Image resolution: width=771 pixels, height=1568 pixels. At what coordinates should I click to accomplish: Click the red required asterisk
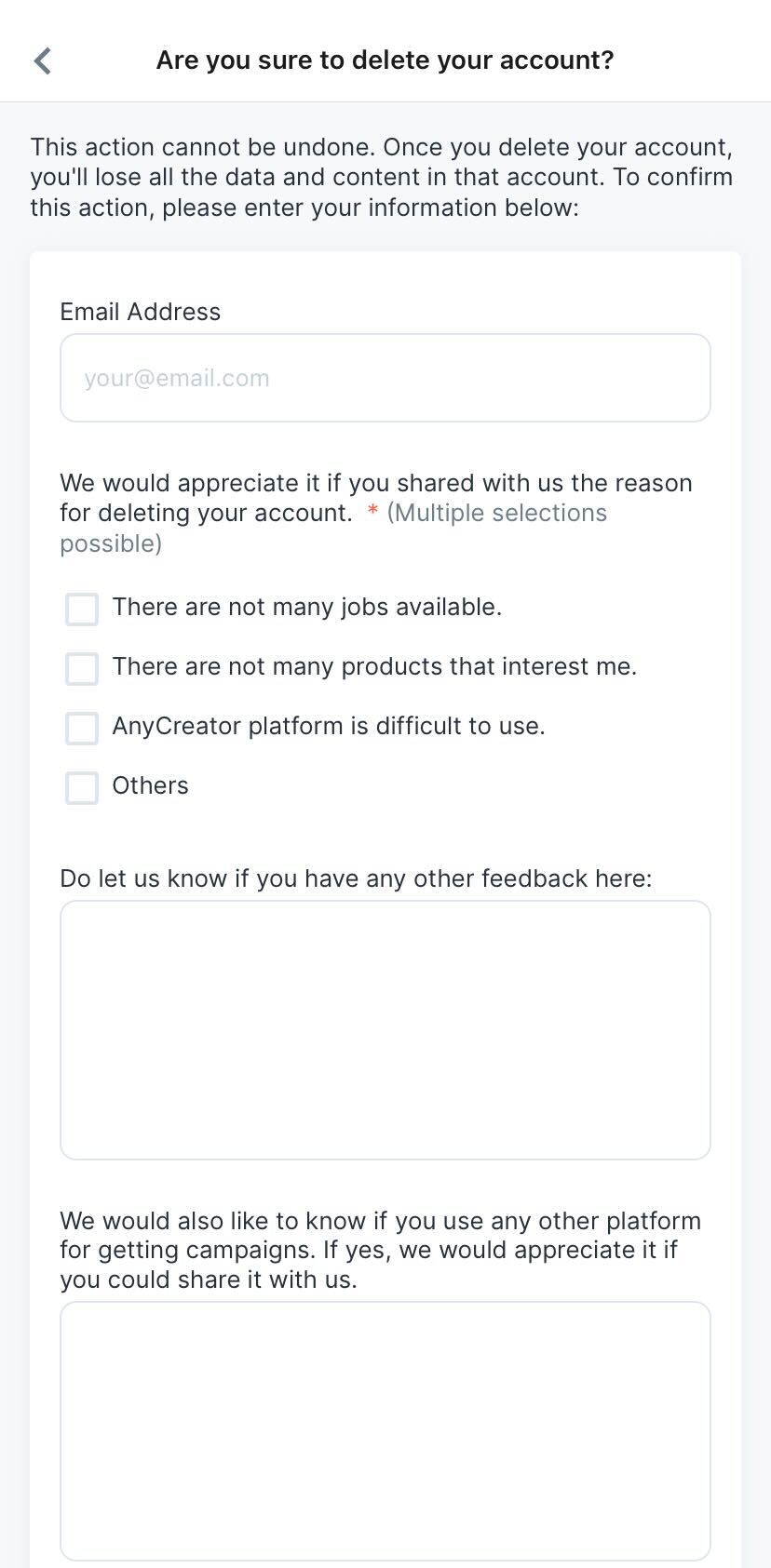pyautogui.click(x=372, y=513)
